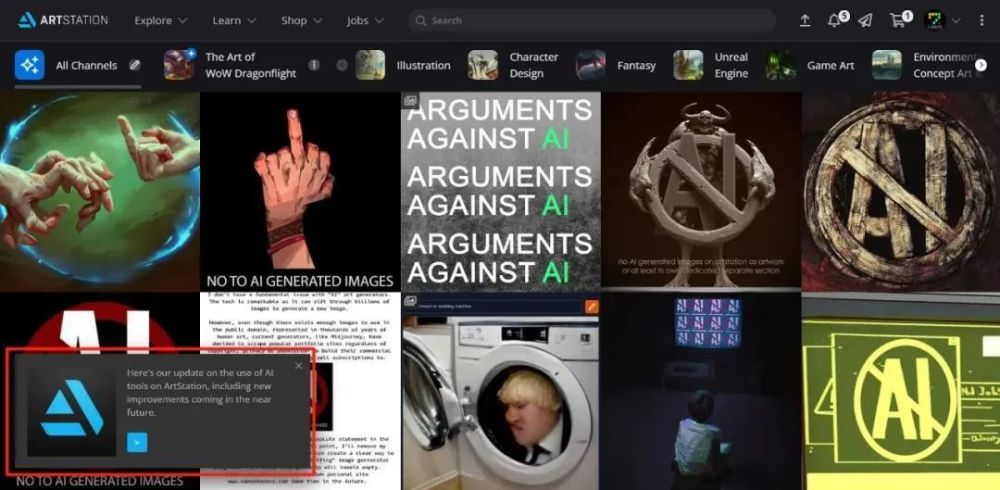1000x490 pixels.
Task: Open the Arguments Against AI thumbnail
Action: click(501, 191)
